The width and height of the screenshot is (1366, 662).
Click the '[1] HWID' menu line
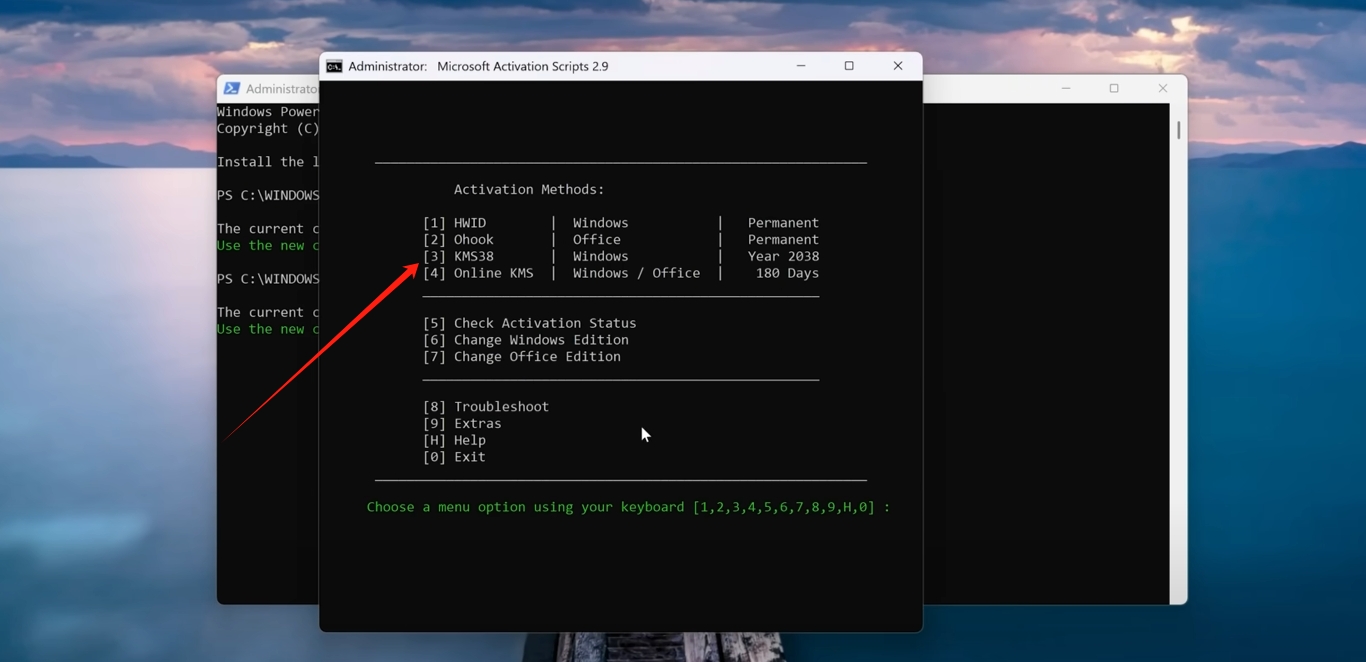[621, 223]
